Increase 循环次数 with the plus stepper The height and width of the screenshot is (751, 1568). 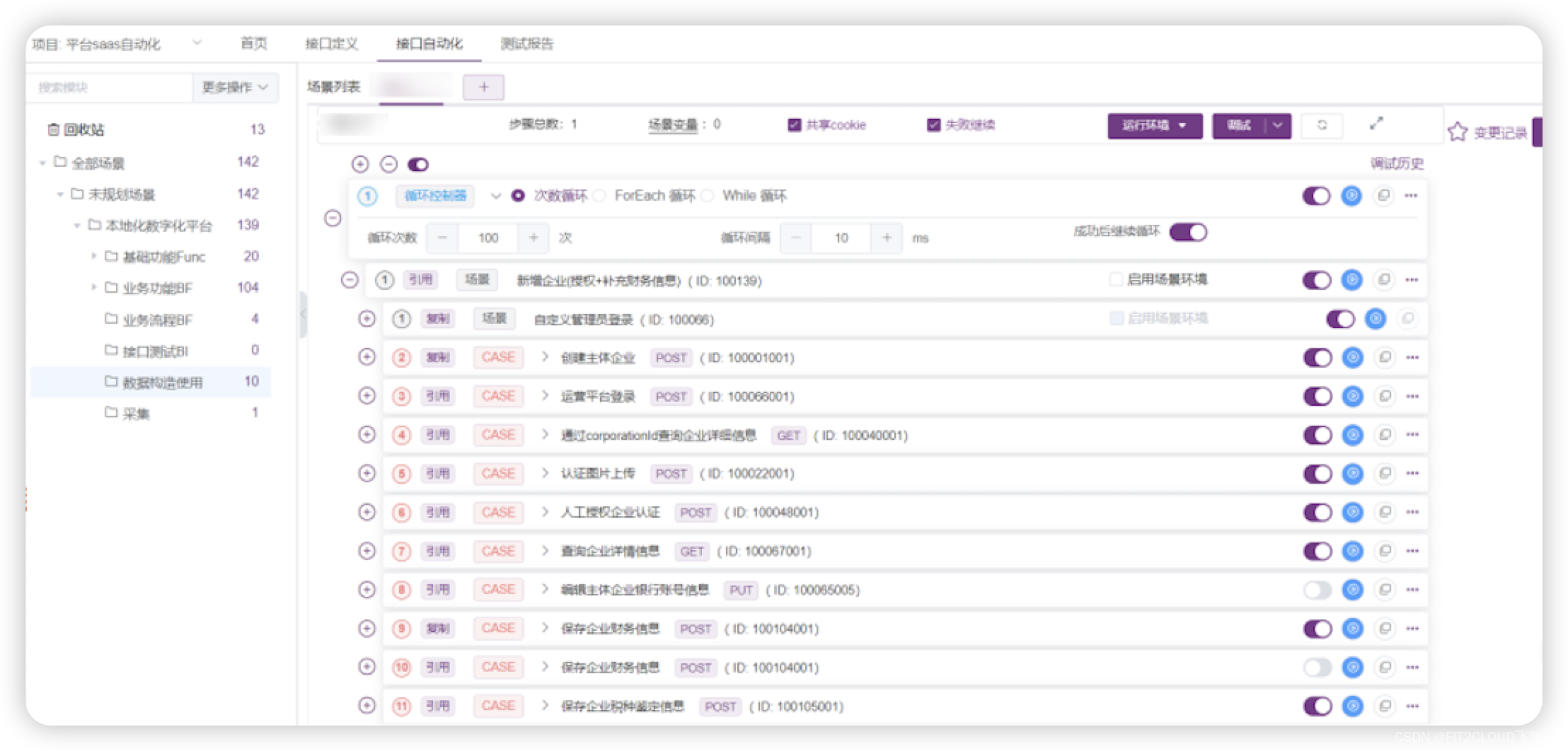(534, 238)
